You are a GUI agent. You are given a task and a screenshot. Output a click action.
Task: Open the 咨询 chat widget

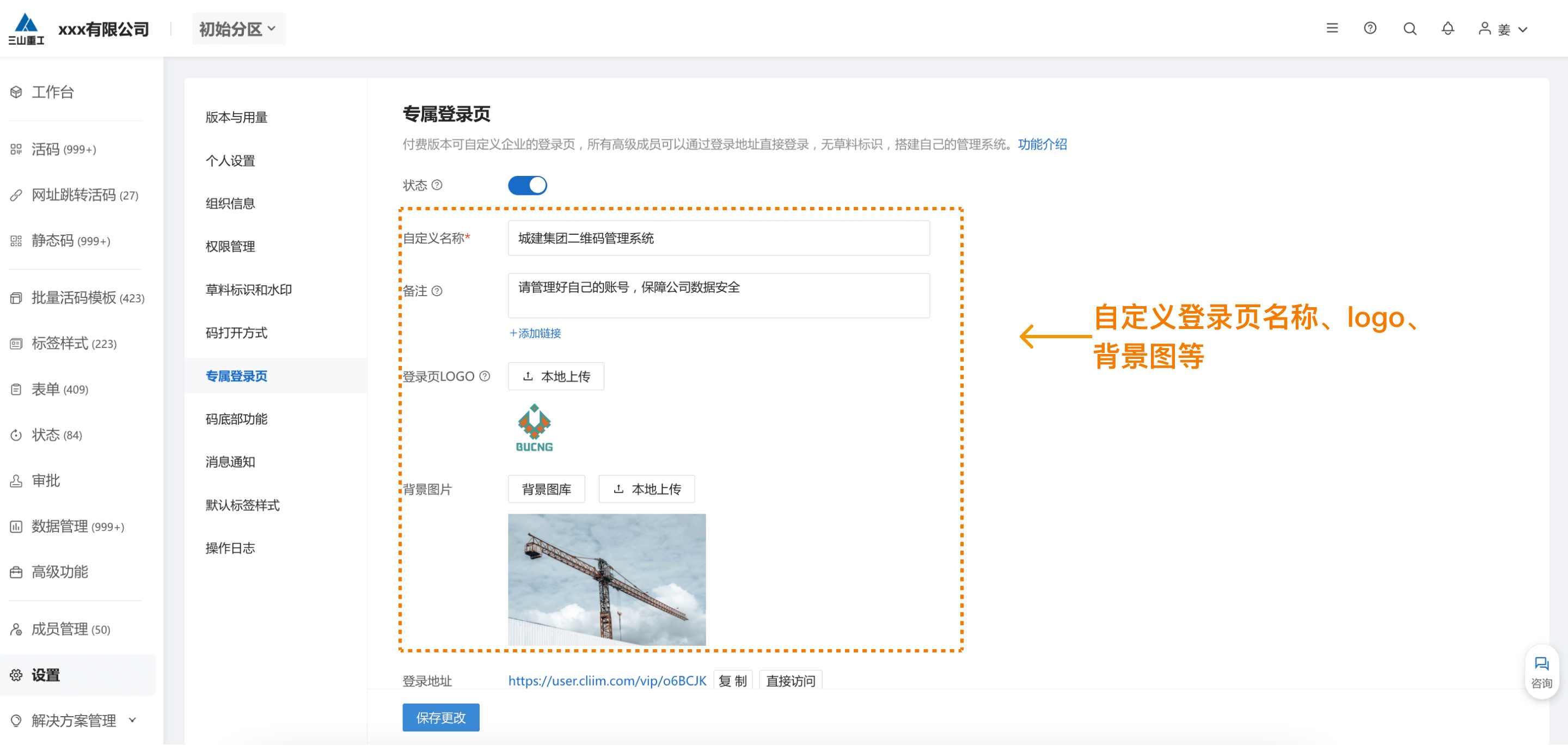(x=1541, y=672)
